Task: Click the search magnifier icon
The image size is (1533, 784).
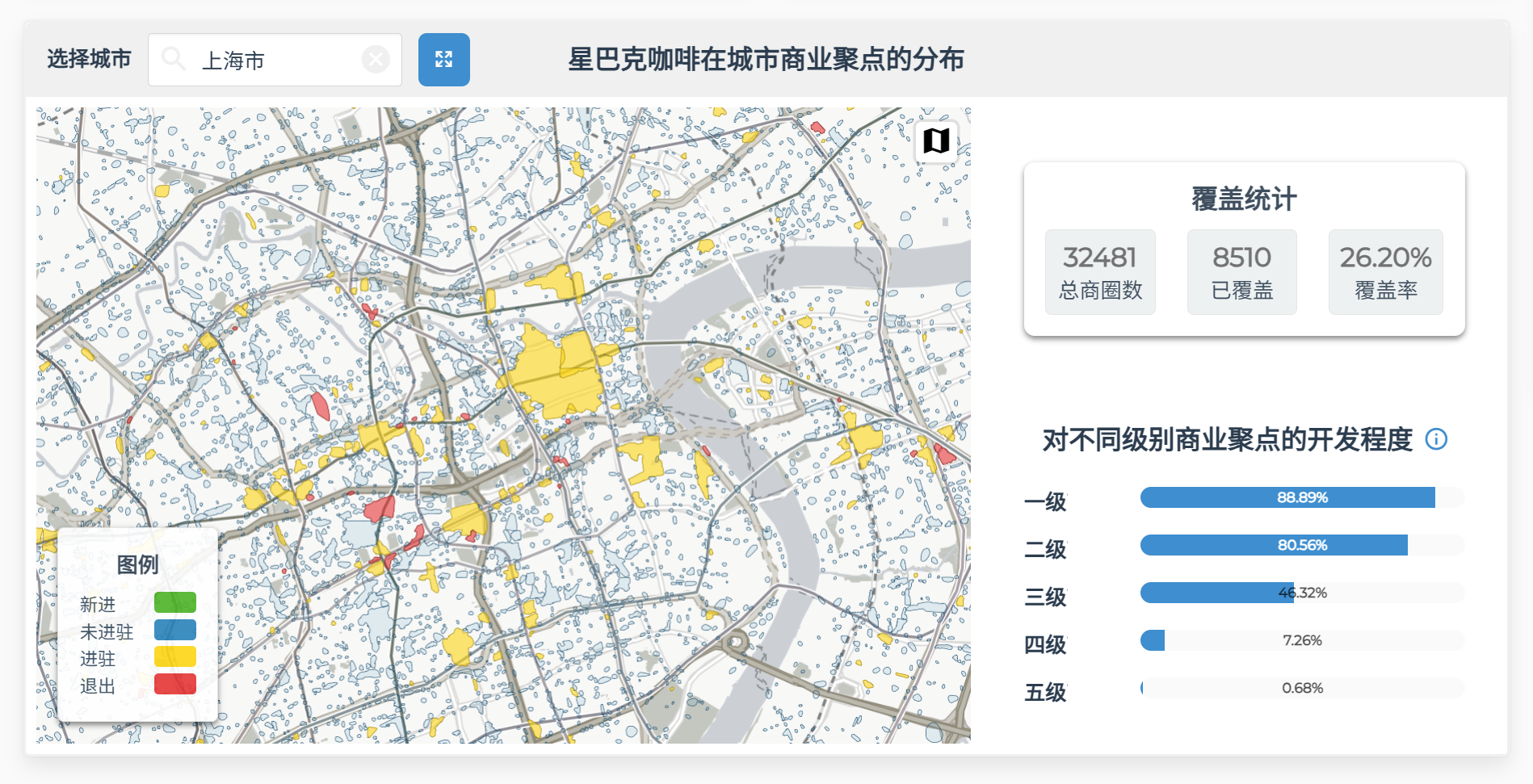Action: point(173,58)
